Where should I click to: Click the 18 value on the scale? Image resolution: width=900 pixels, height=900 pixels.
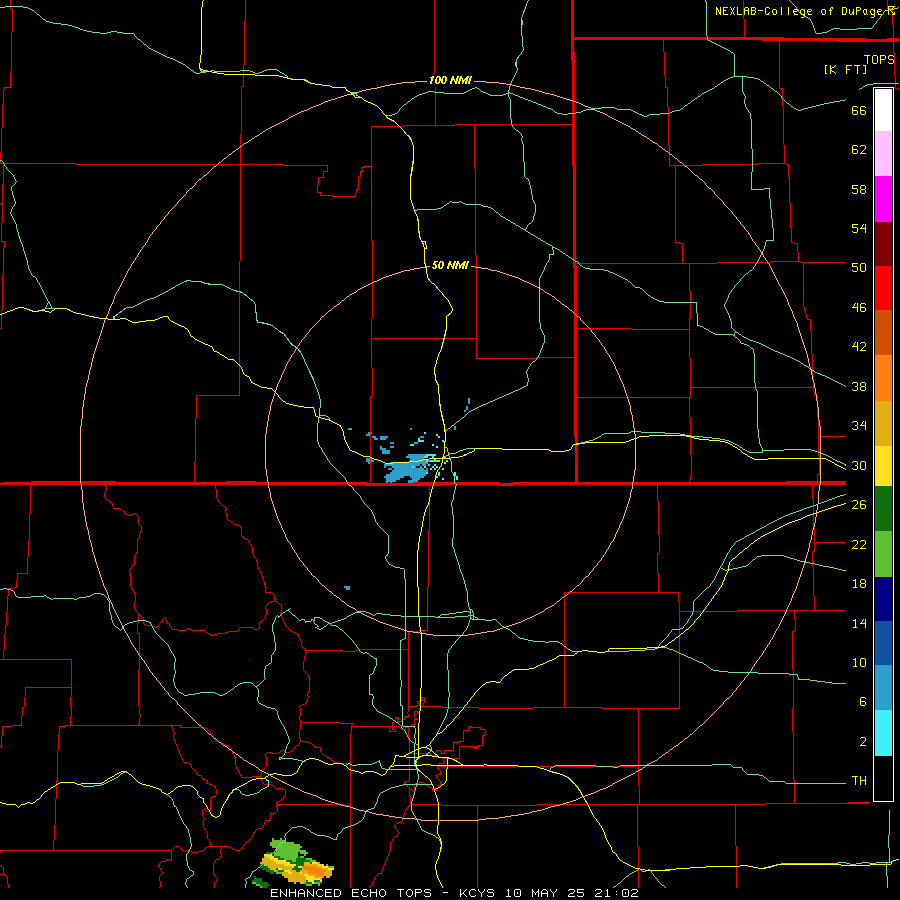(x=859, y=584)
